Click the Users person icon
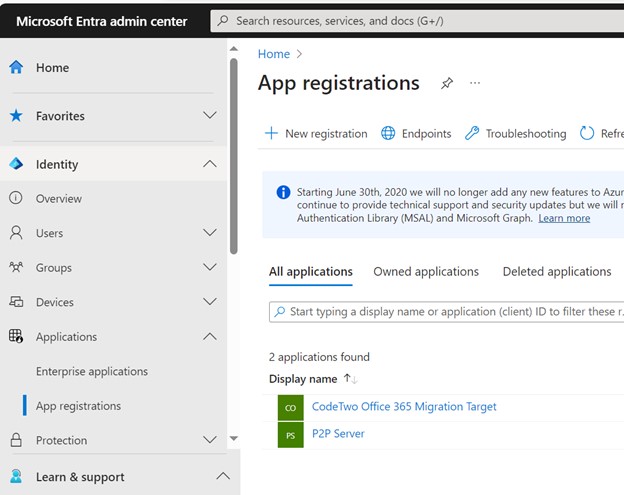 [x=16, y=233]
